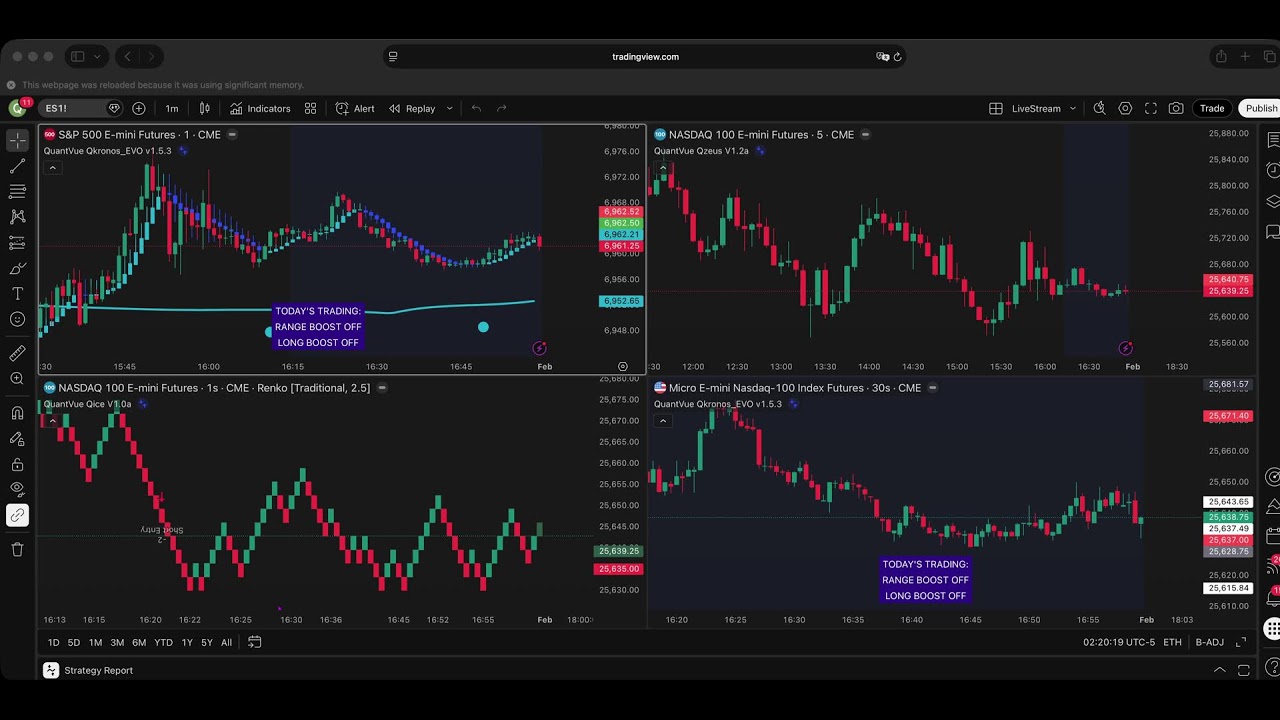Collapse the S&P 500 E-mini legend
Screen dimensions: 1280x720
(x=52, y=168)
